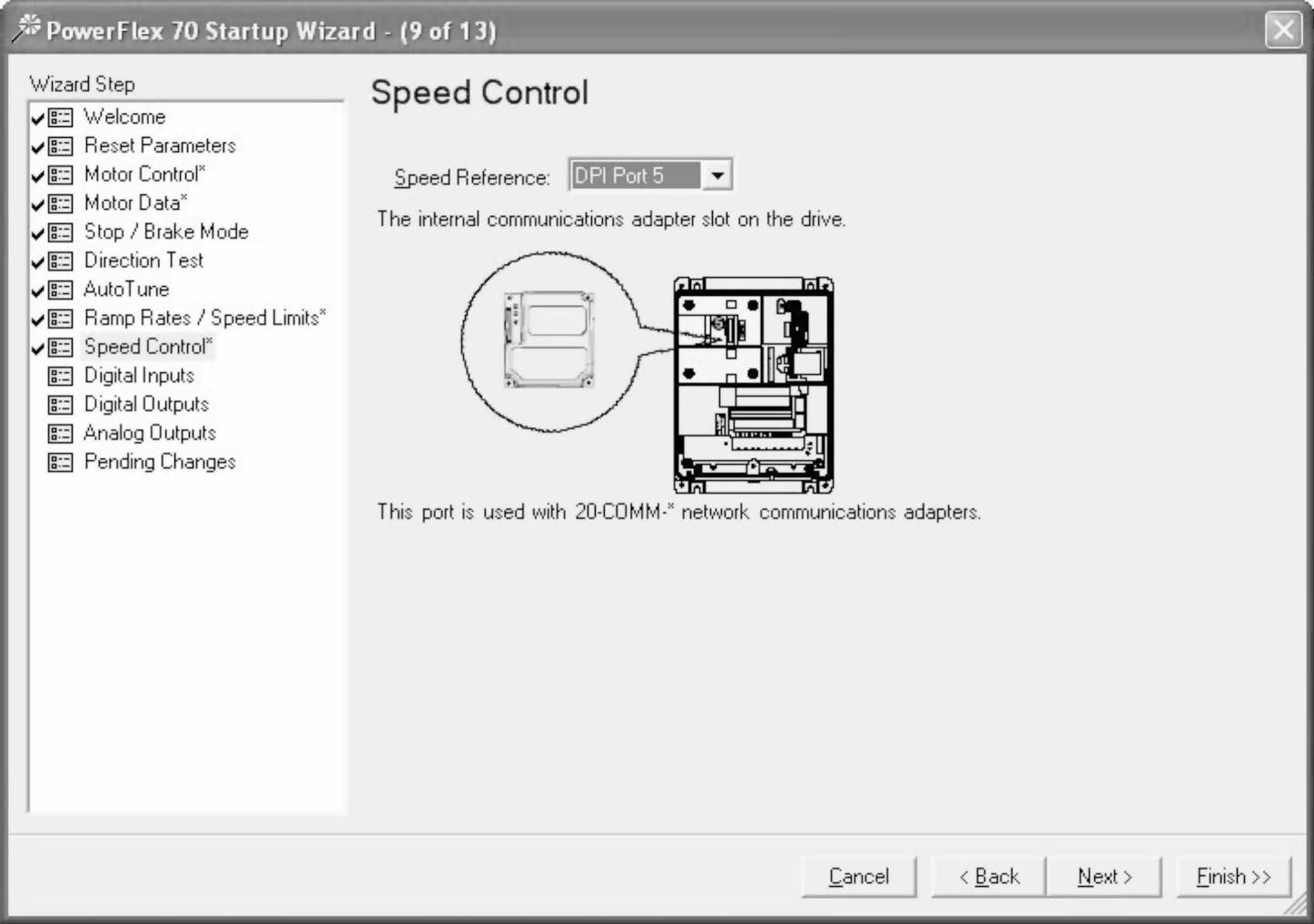Click the Direction Test step list icon
Screen dimensions: 1314x924
pyautogui.click(x=61, y=261)
